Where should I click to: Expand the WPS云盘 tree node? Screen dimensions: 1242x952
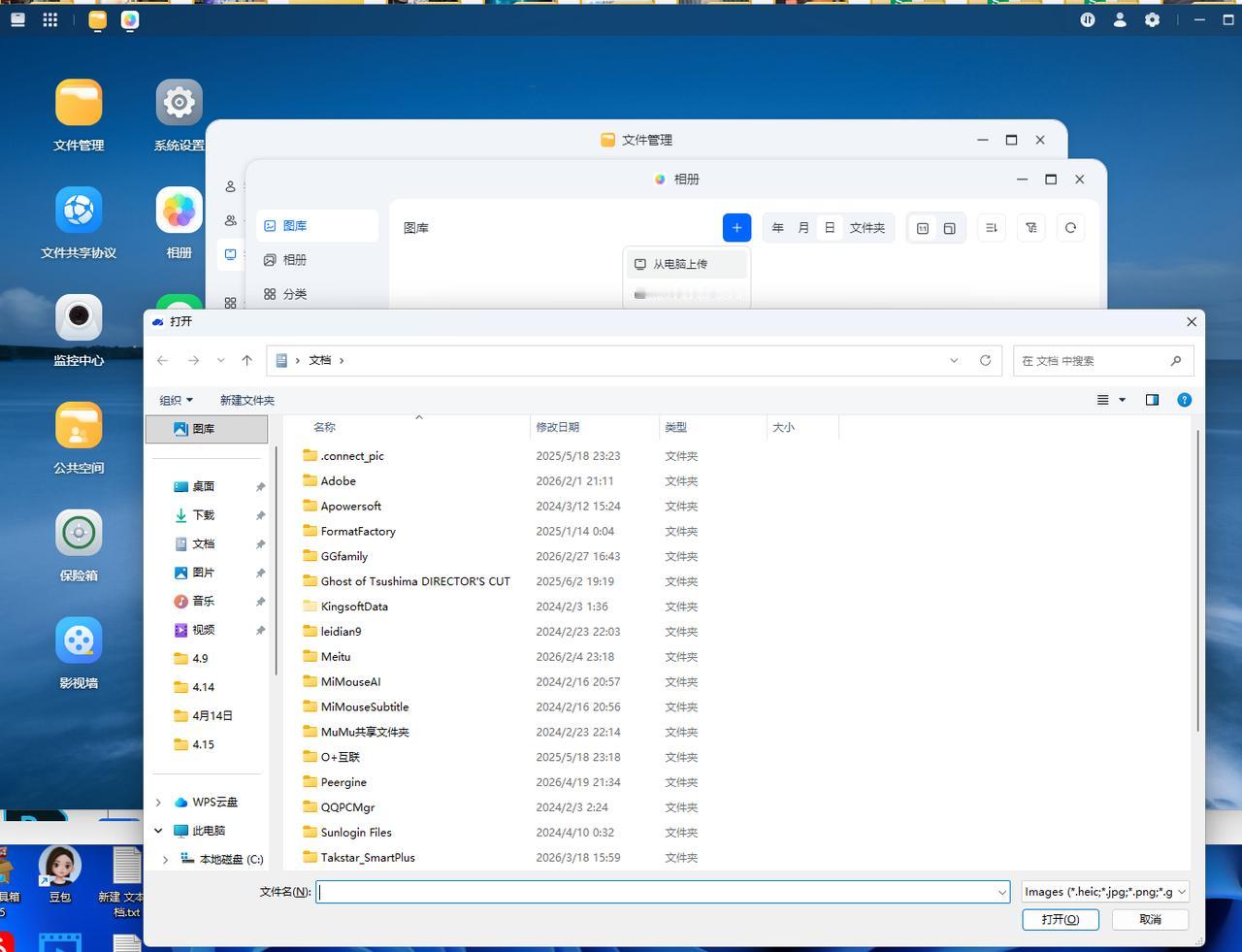pyautogui.click(x=158, y=803)
